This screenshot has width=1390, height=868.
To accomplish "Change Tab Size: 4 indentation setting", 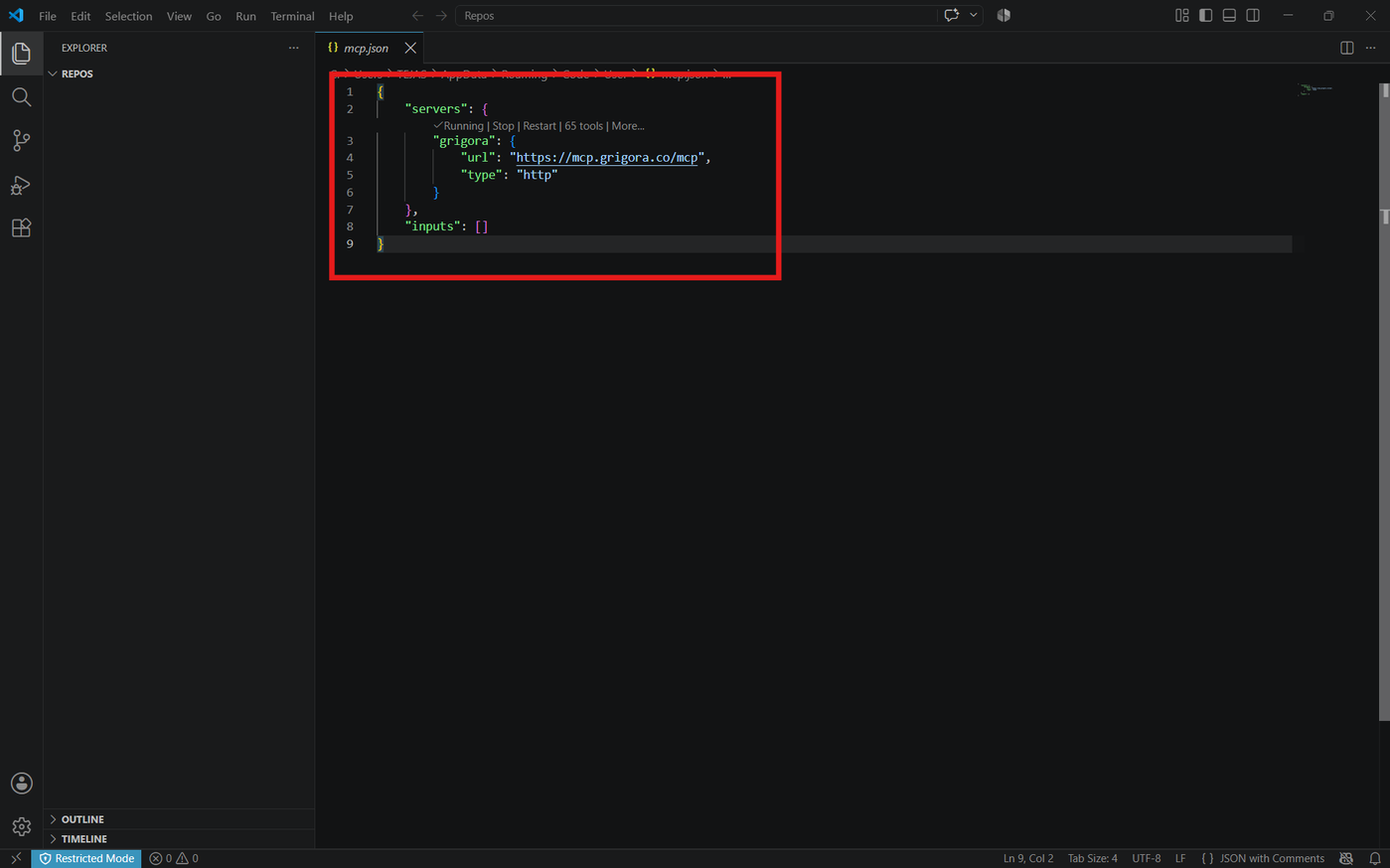I will [x=1093, y=858].
